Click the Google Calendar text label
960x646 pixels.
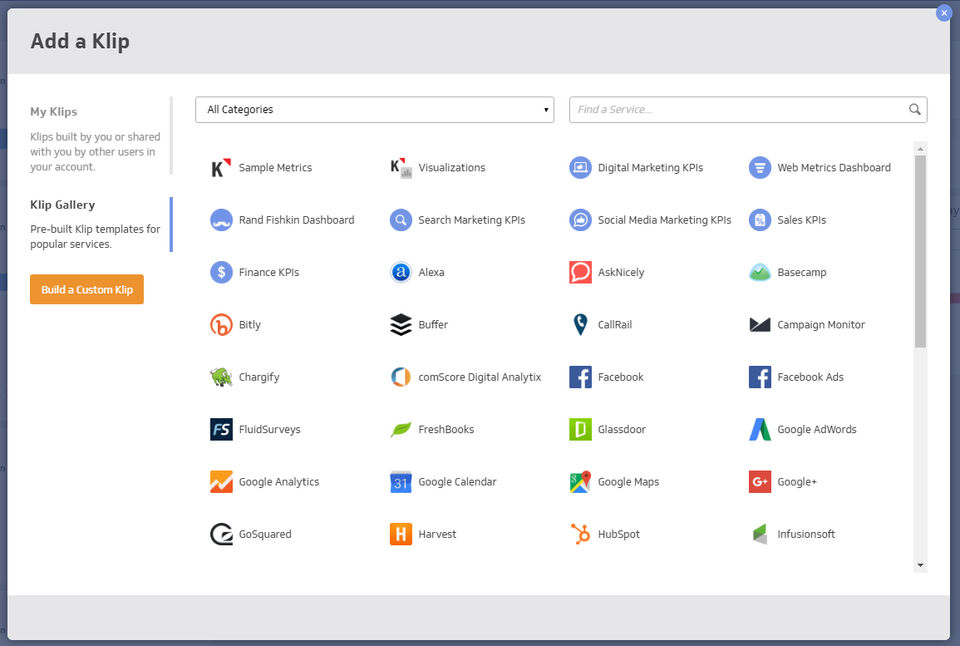457,482
